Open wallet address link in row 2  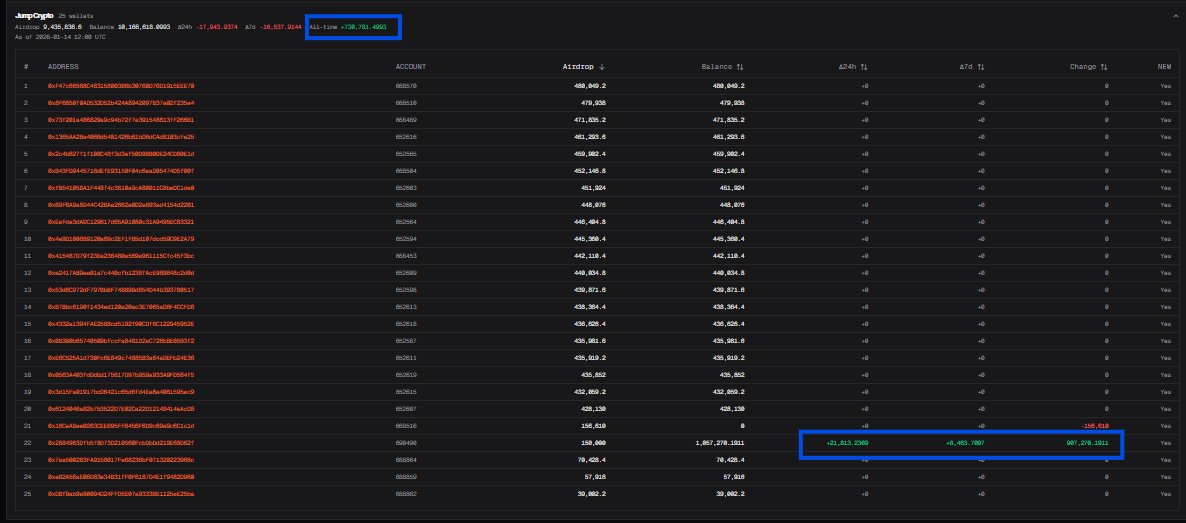121,103
